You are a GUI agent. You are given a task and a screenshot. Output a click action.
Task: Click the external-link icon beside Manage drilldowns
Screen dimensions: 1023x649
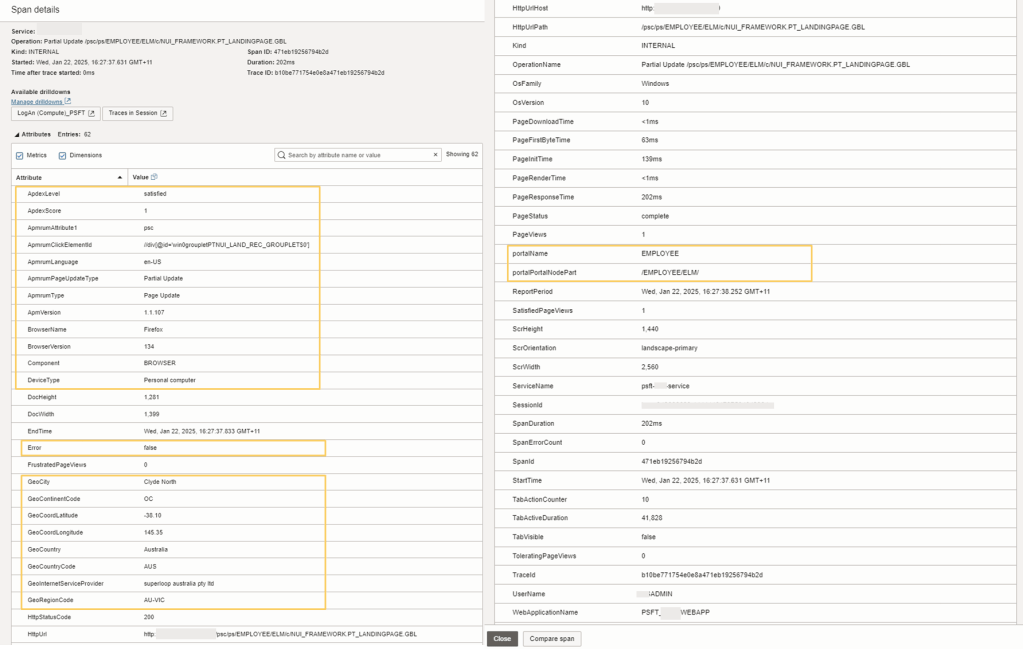coord(68,102)
